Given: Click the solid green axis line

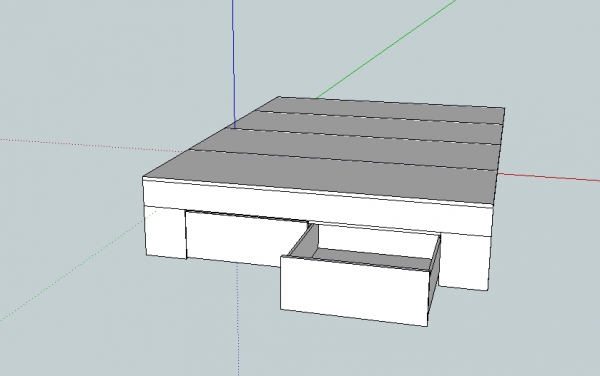Looking at the screenshot, I should tap(386, 48).
